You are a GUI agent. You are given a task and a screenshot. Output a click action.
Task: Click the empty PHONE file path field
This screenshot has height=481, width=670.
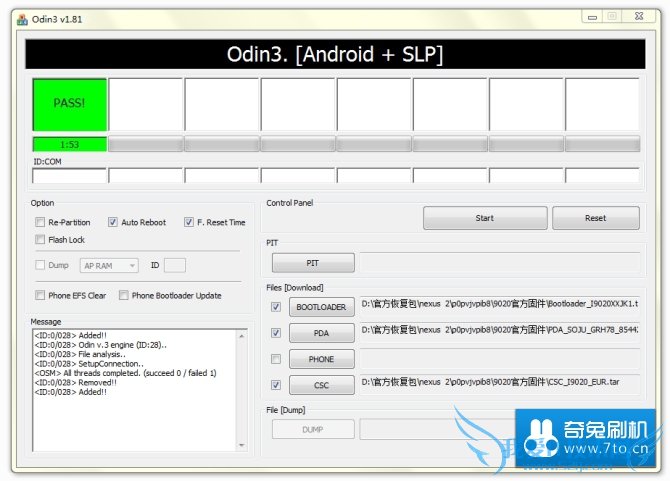tap(500, 359)
